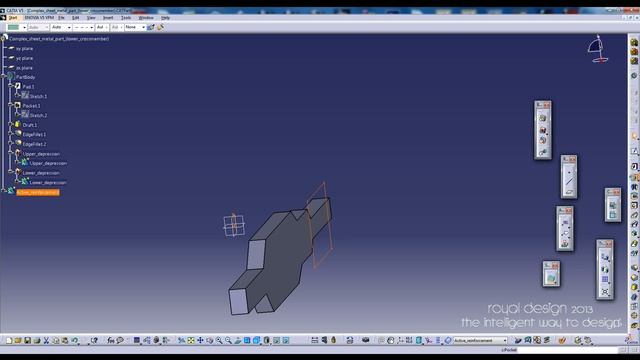Click the Zoom In magnifier icon
This screenshot has height=360, width=640.
[x=219, y=340]
